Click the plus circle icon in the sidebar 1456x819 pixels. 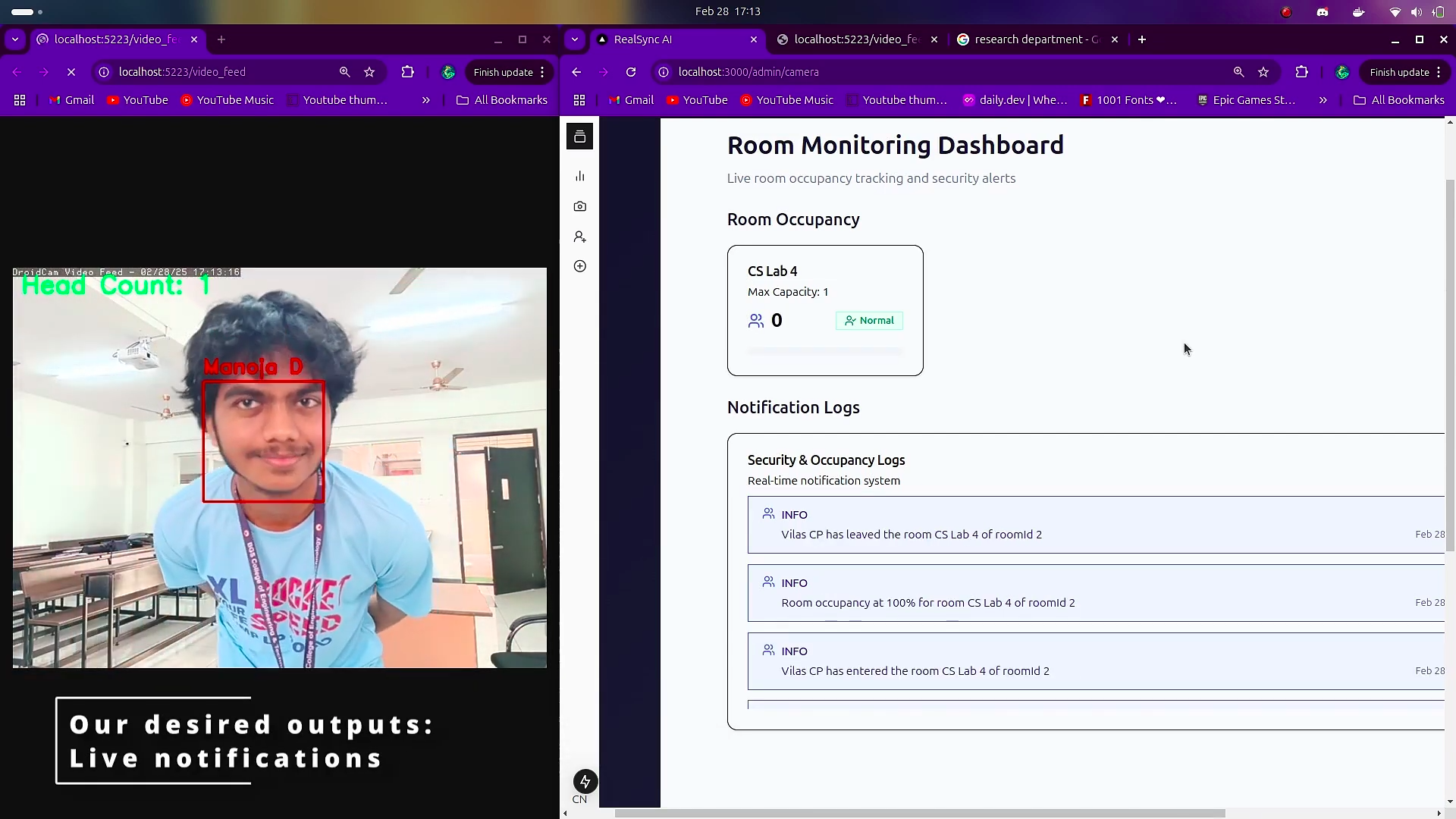579,266
